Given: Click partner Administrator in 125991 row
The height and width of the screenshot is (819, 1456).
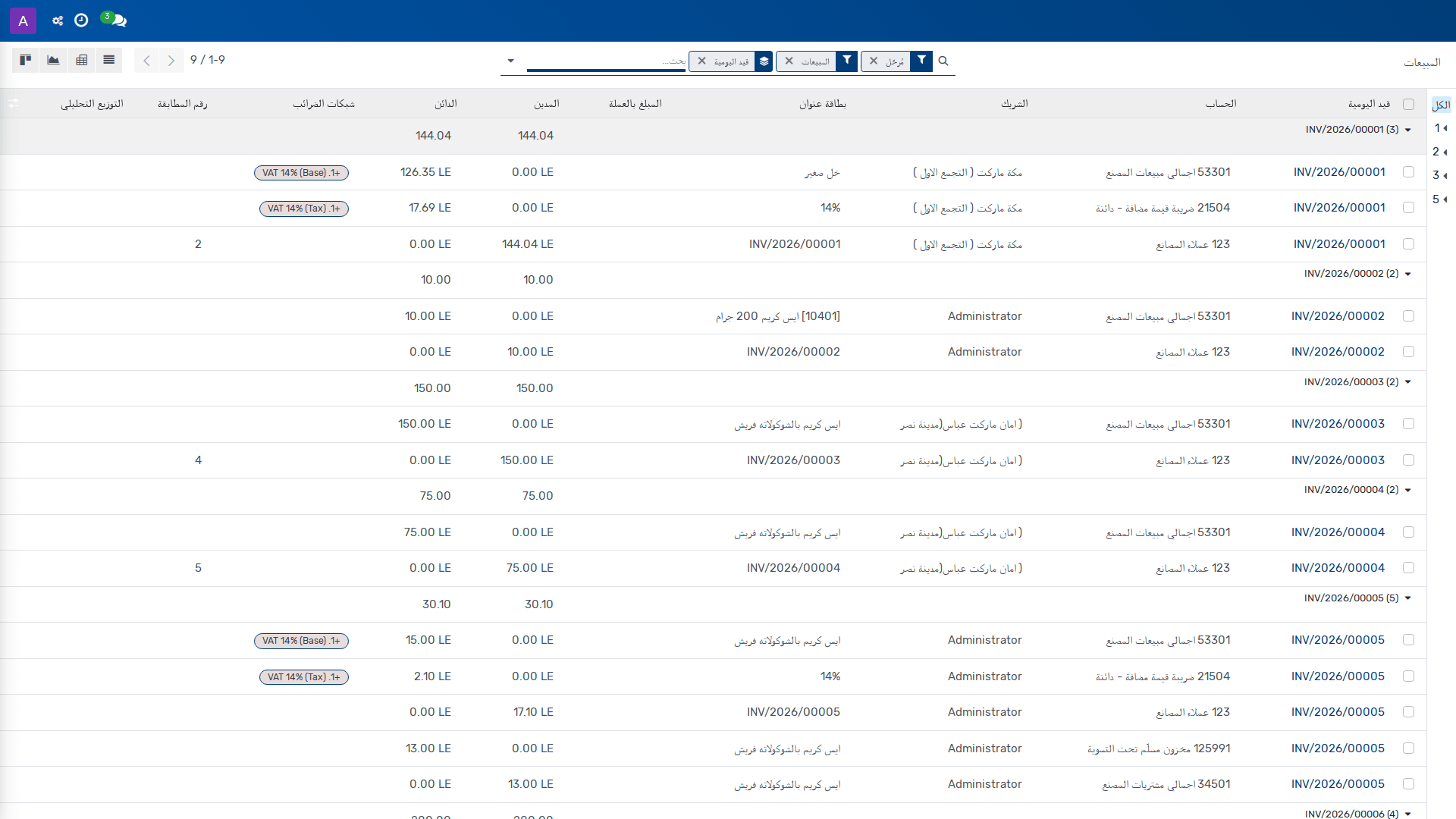Looking at the screenshot, I should point(984,748).
